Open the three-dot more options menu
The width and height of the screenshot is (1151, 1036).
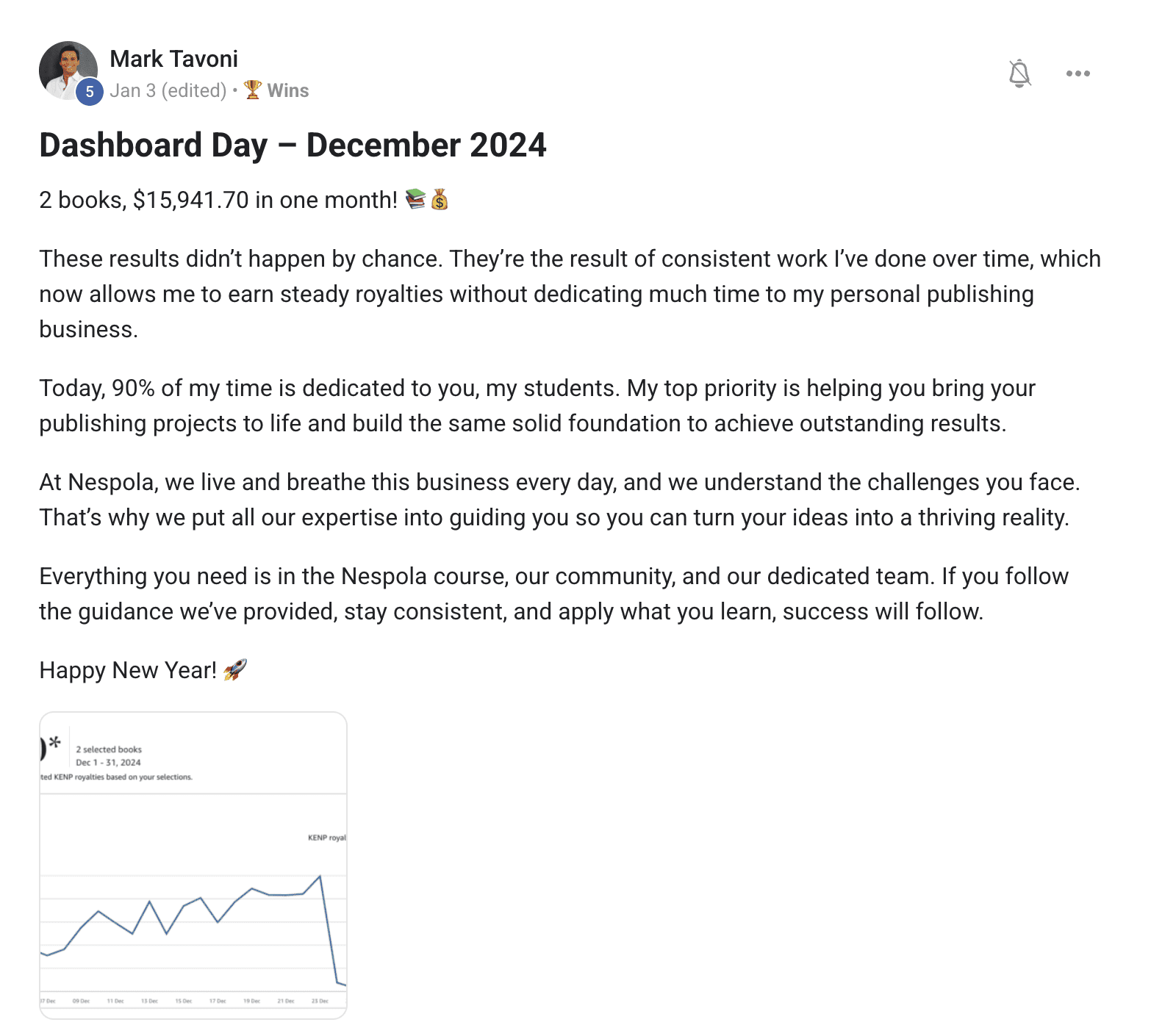[1078, 73]
